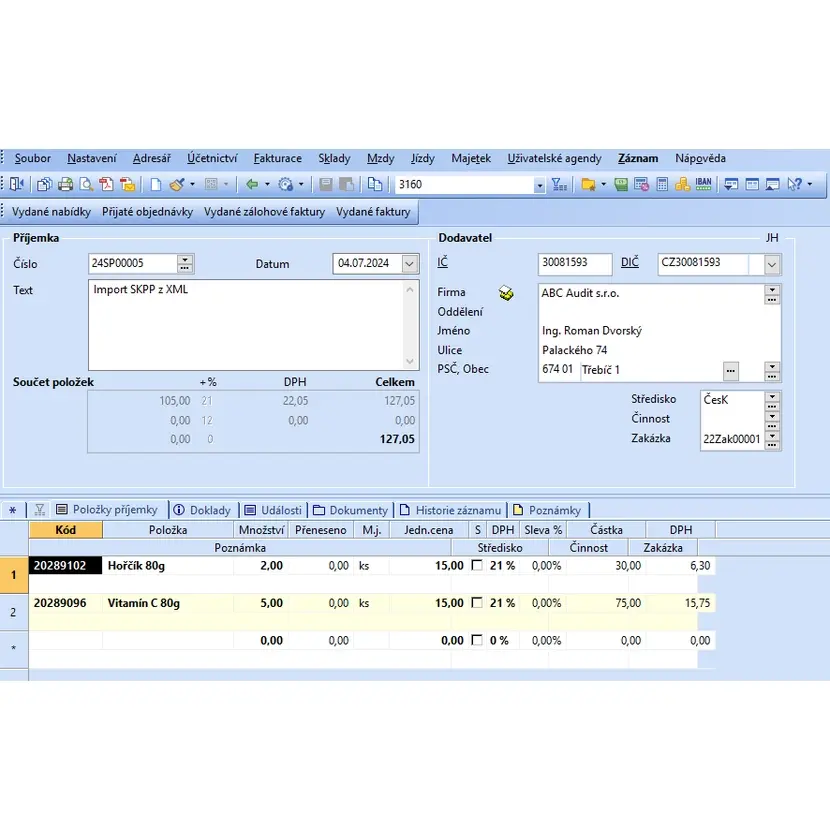The width and height of the screenshot is (830, 830).
Task: Tick the S checkbox in the empty new row
Action: click(x=477, y=641)
